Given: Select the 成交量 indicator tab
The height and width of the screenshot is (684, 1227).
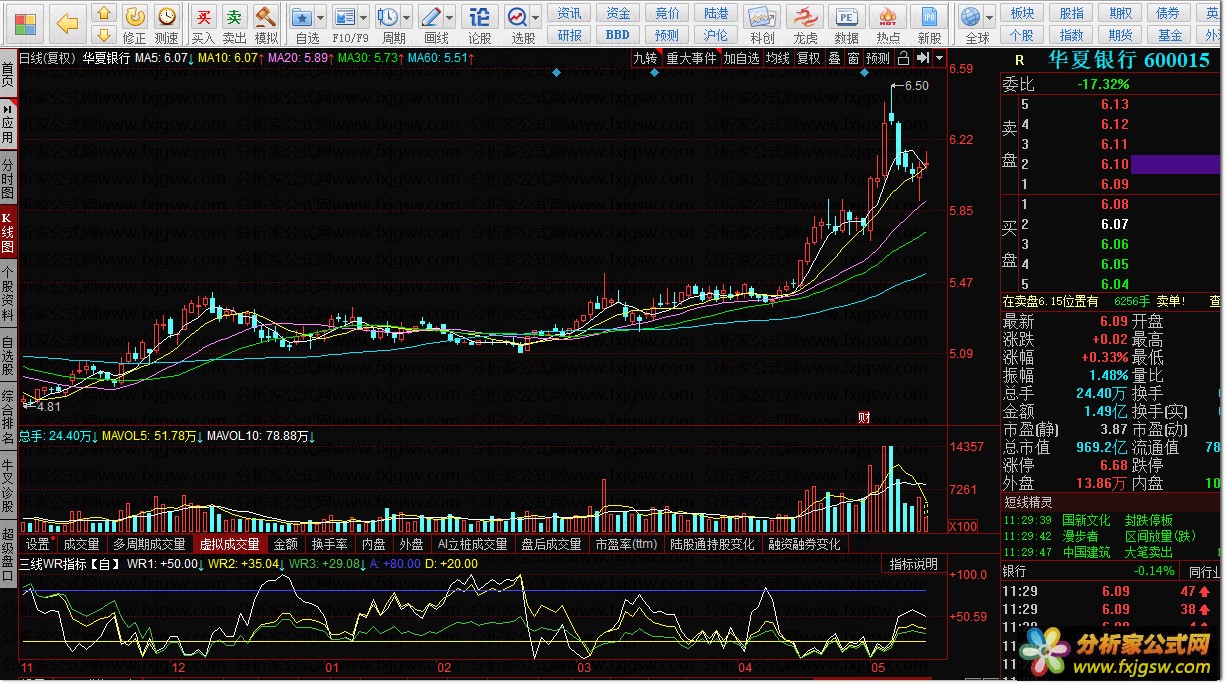Looking at the screenshot, I should pyautogui.click(x=81, y=545).
